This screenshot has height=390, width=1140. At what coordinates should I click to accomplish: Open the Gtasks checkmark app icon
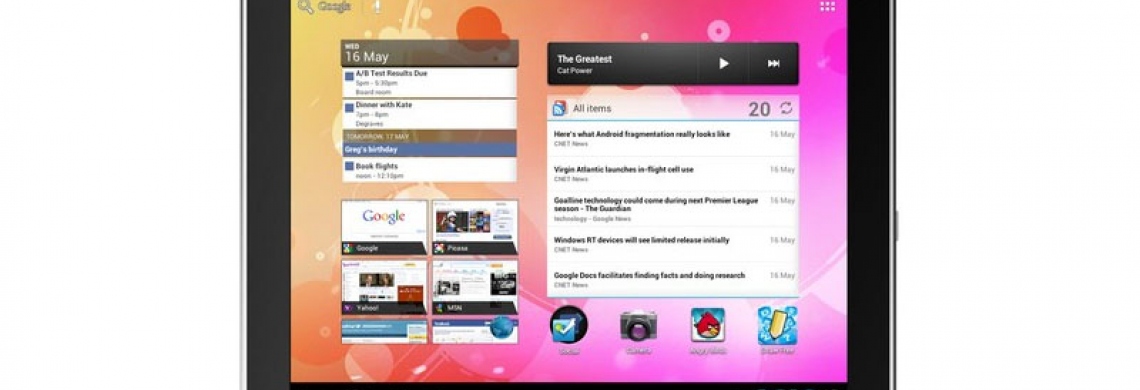point(569,325)
